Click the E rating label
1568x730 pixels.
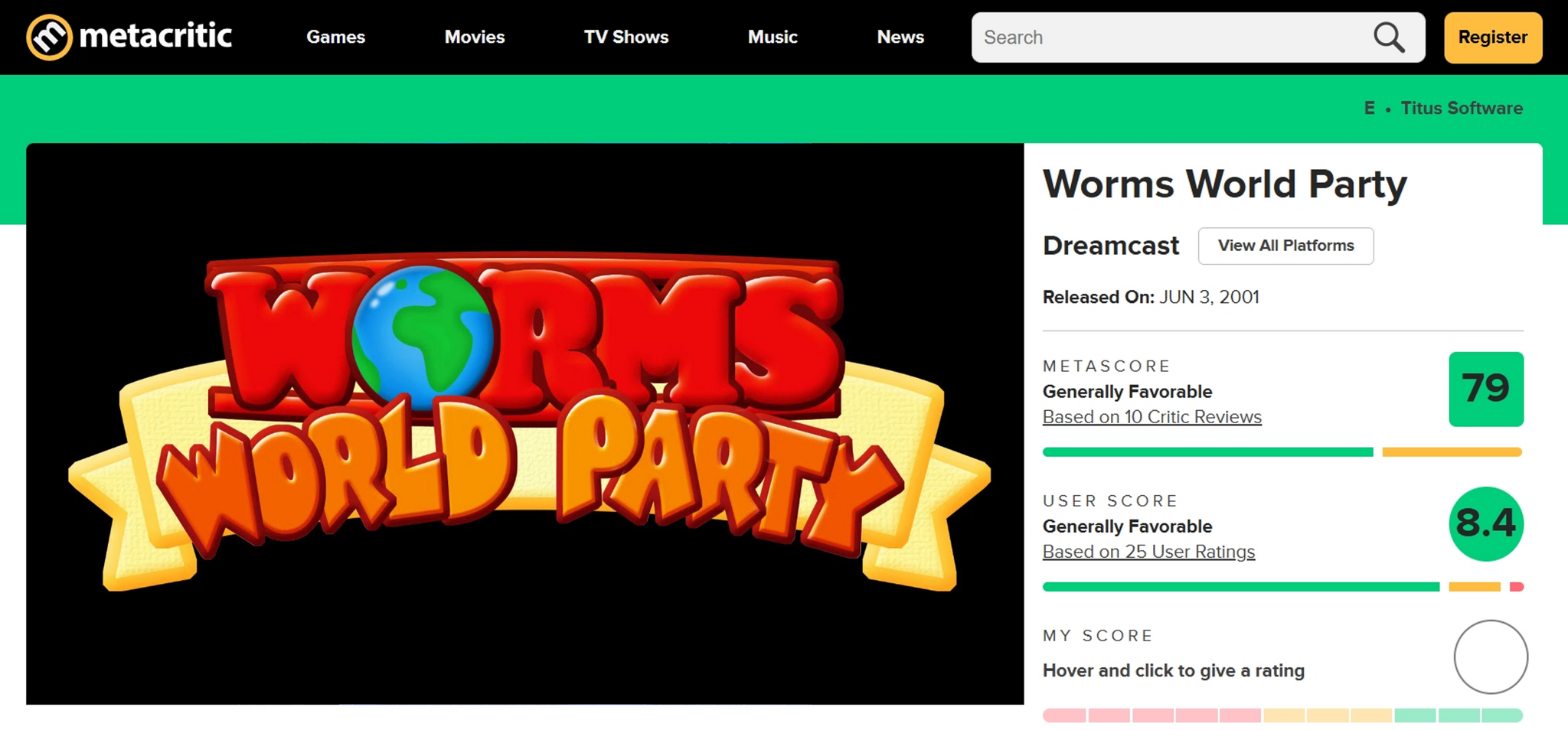1370,108
